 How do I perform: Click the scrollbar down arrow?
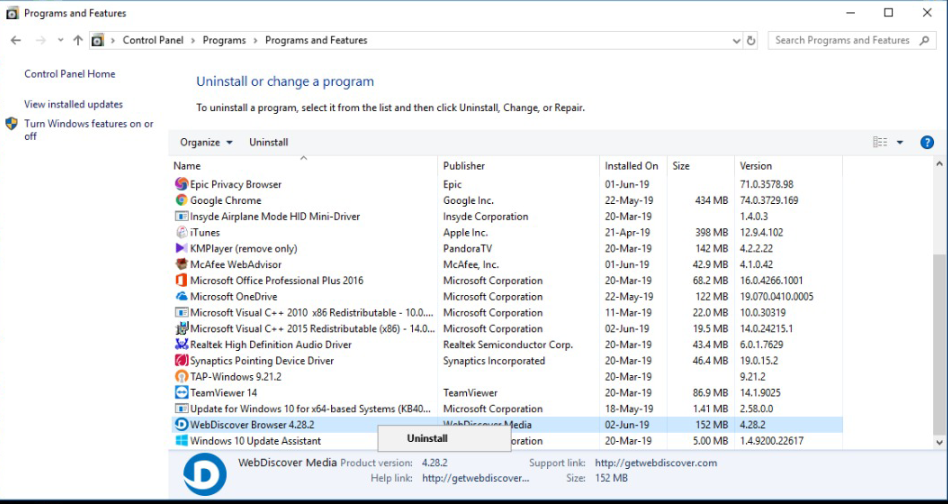(939, 443)
